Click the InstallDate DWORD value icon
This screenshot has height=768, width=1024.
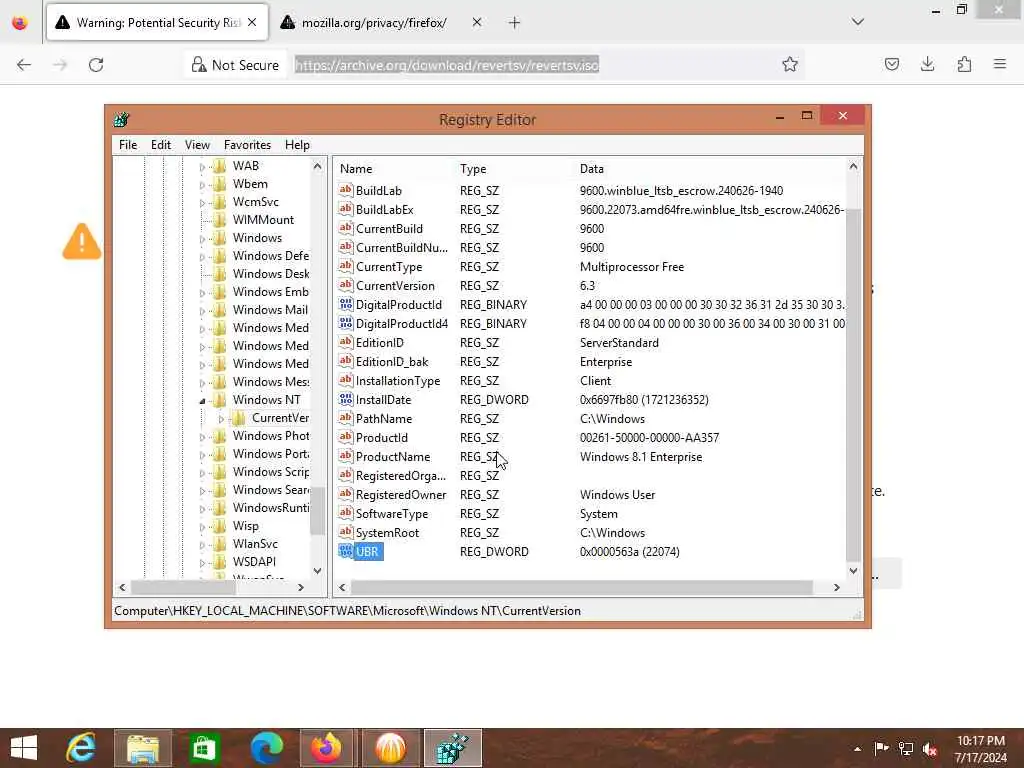tap(345, 400)
